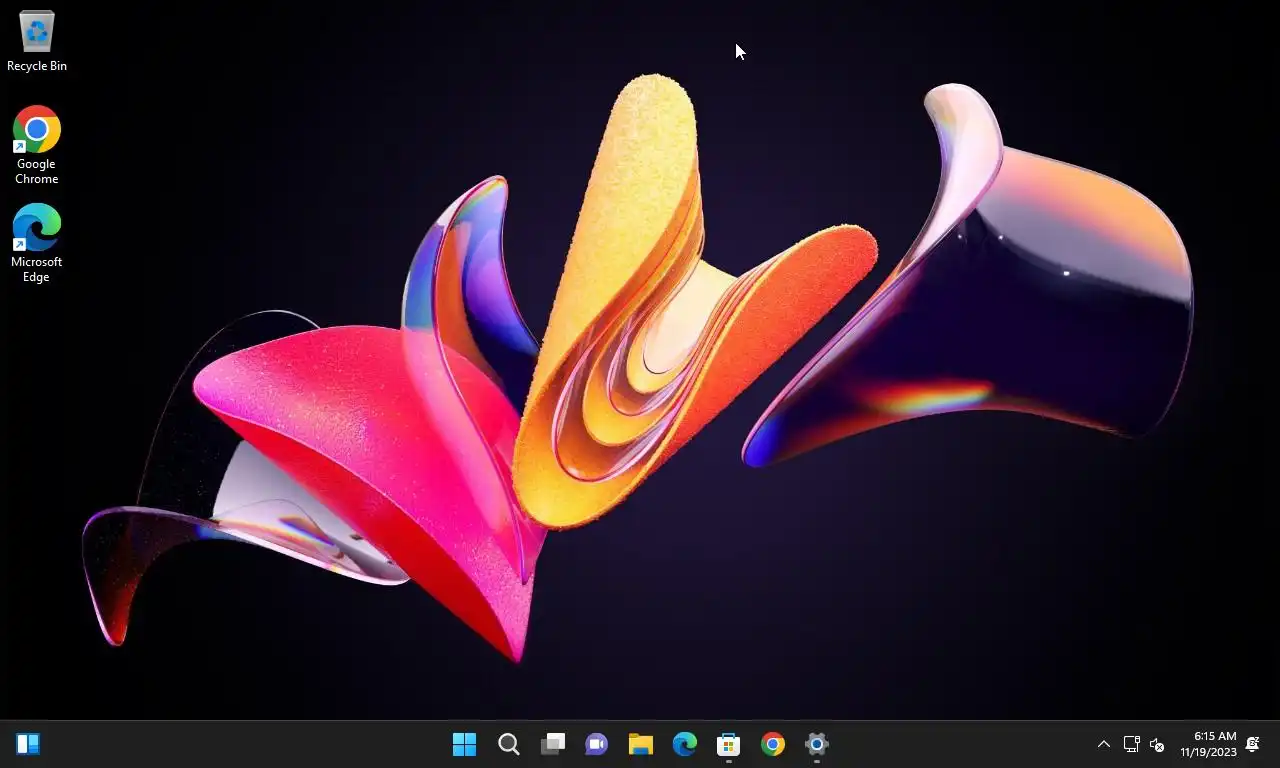Open the Widgets panel from taskbar

click(x=28, y=744)
